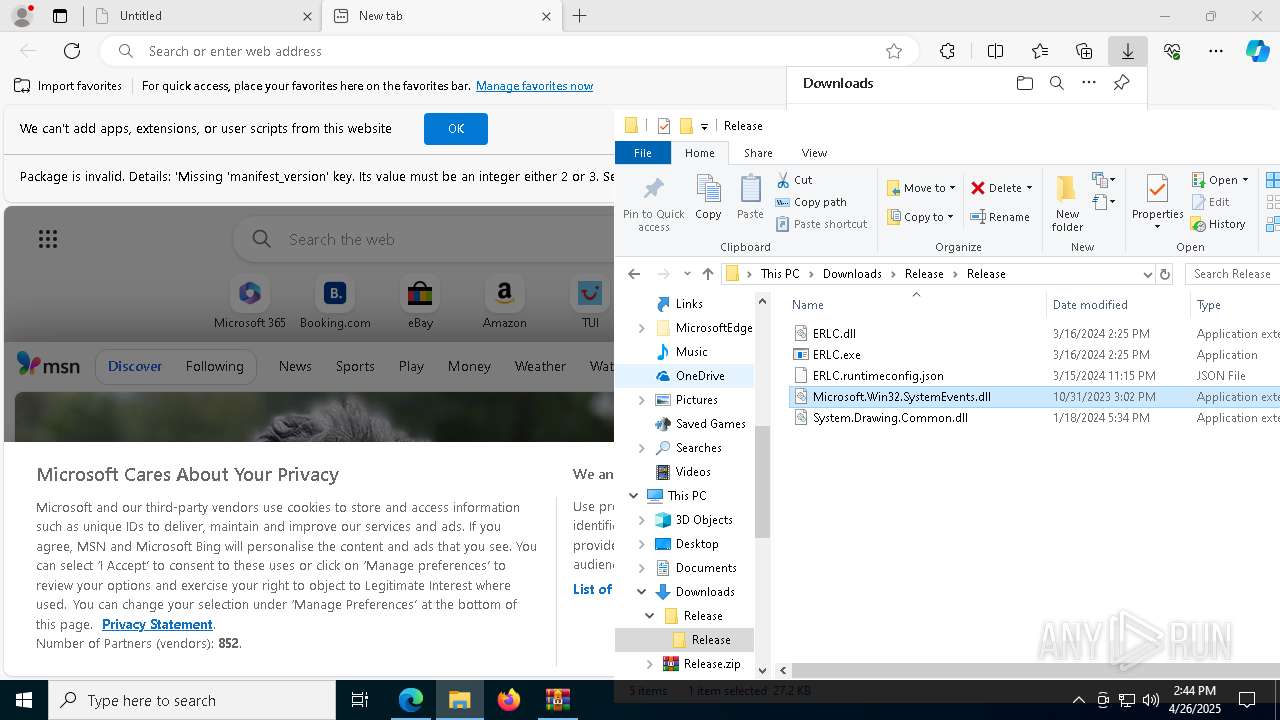Viewport: 1280px width, 720px height.
Task: Open the Privacy Statement link
Action: pos(157,624)
